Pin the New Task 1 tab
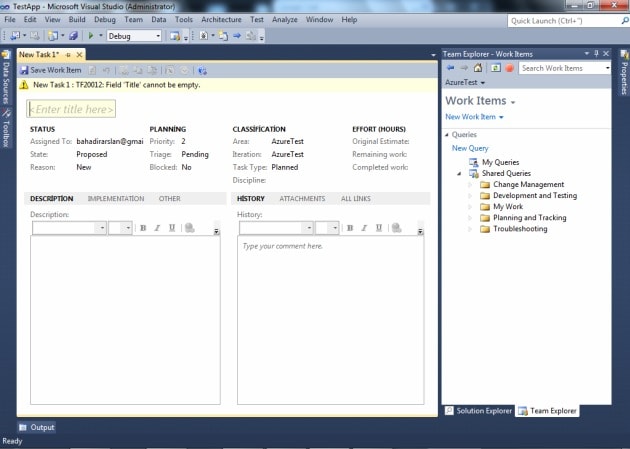This screenshot has width=630, height=449. point(68,55)
